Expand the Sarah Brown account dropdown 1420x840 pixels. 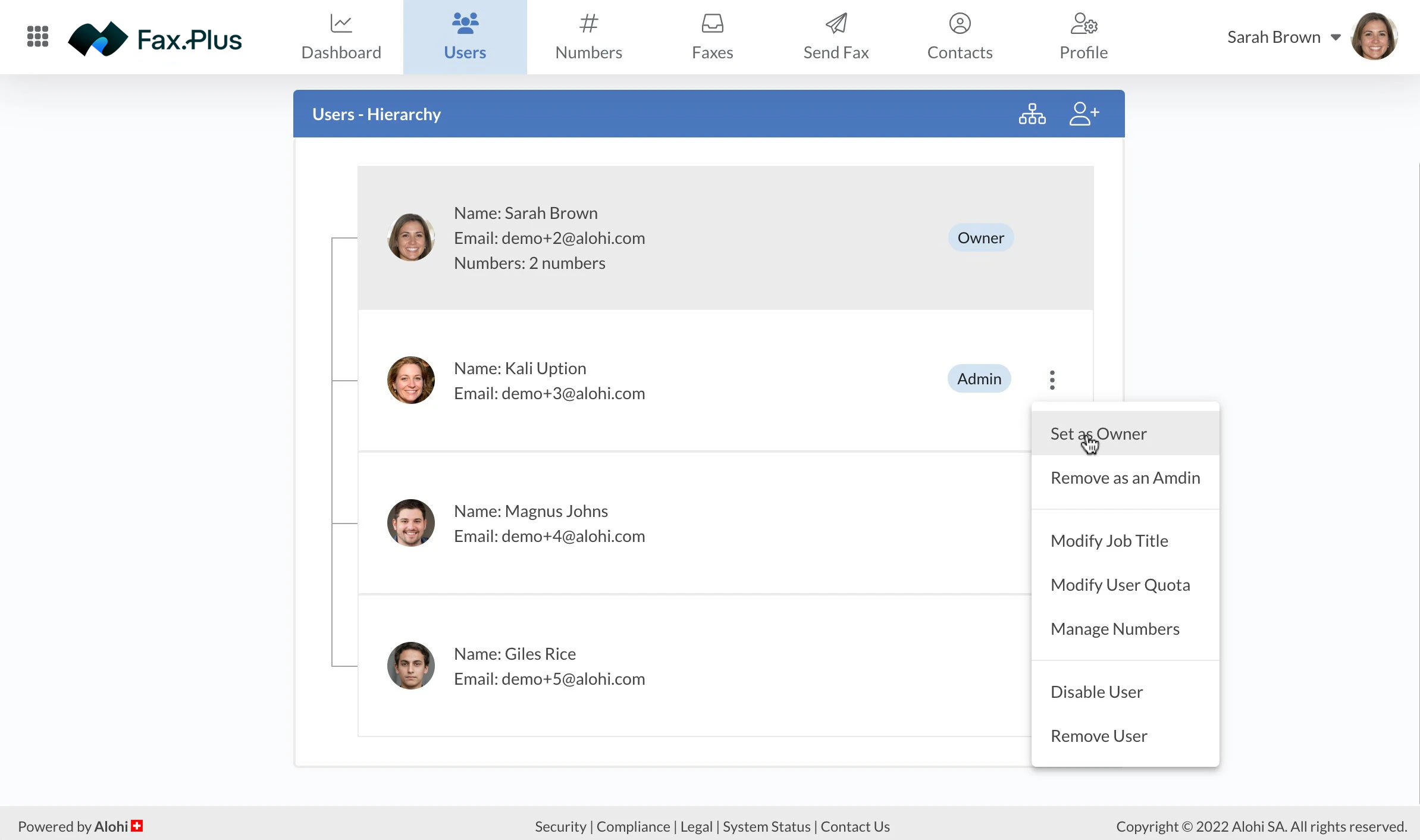coord(1336,37)
